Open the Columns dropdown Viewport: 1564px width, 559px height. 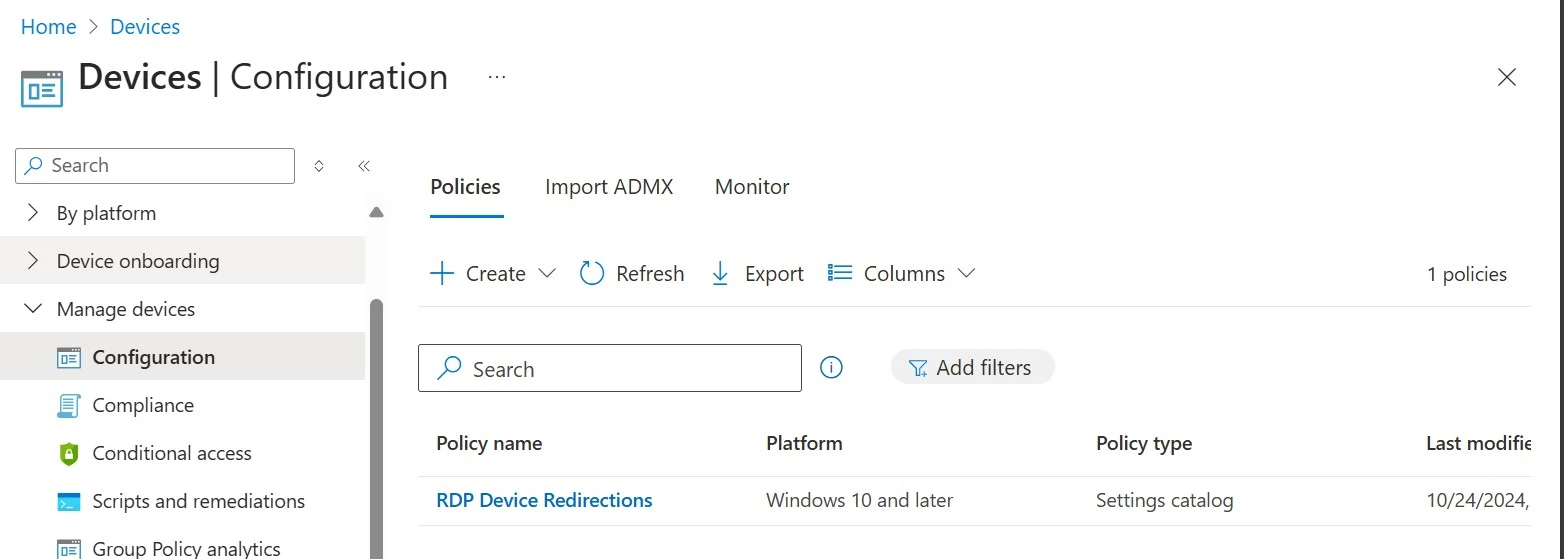coord(902,274)
